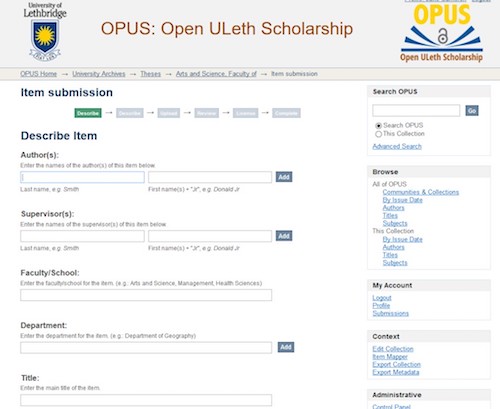Click the University of Lethbridge crest logo
The image size is (500, 409).
[x=45, y=32]
